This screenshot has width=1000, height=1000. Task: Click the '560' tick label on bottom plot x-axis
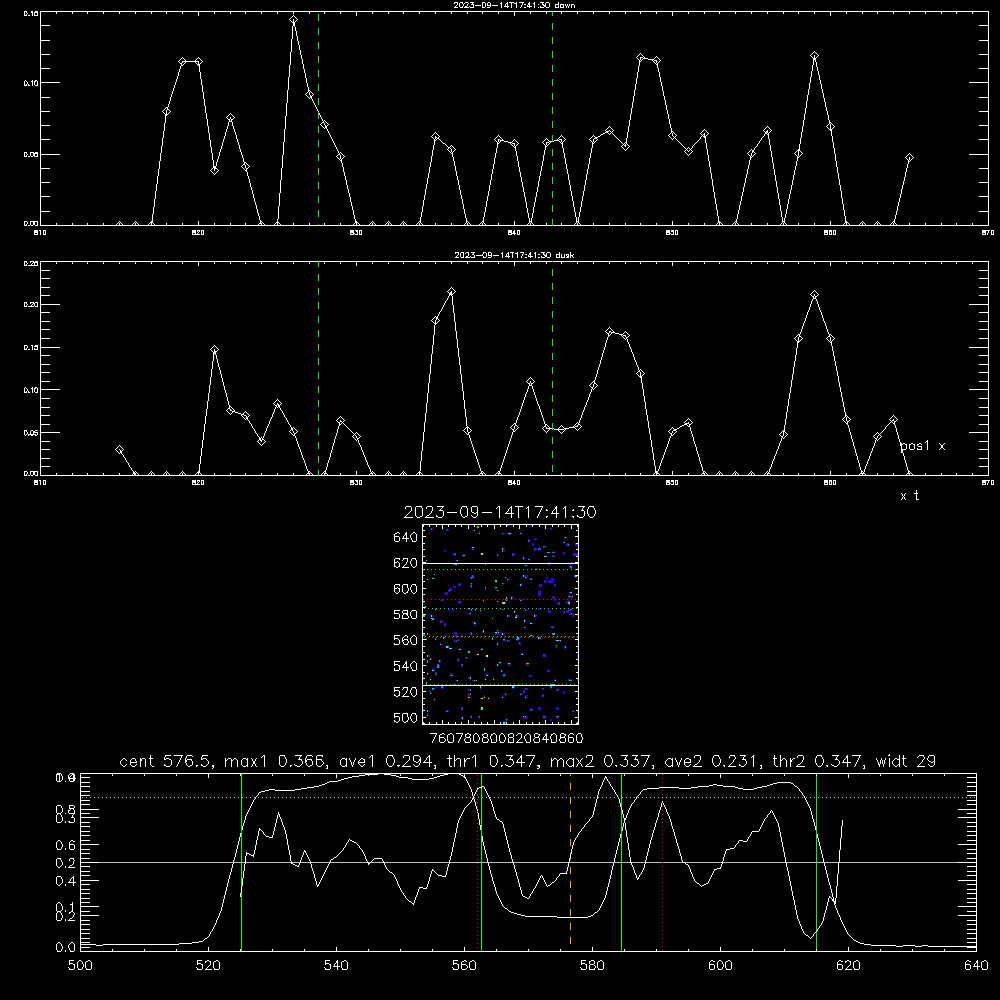tap(464, 966)
